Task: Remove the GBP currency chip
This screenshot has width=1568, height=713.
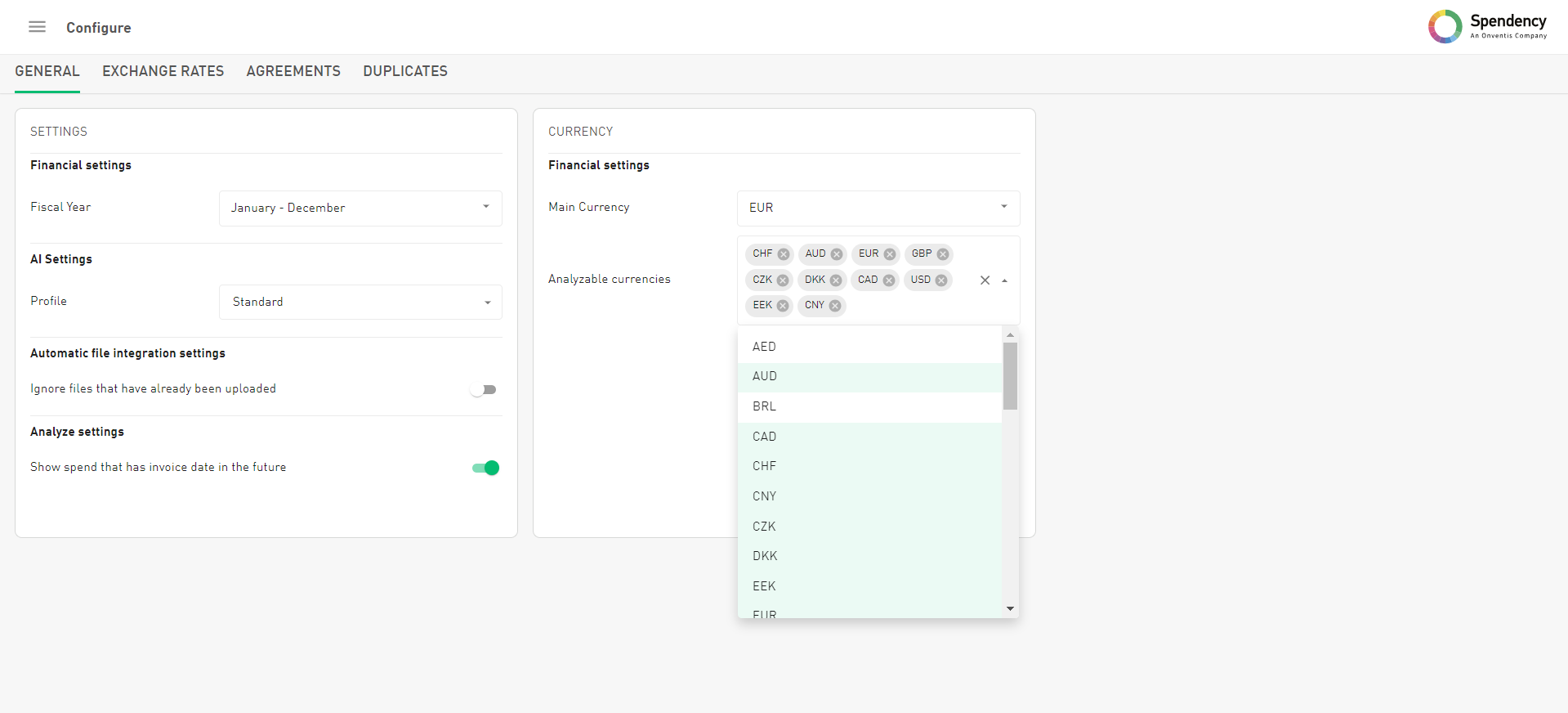Action: point(942,254)
